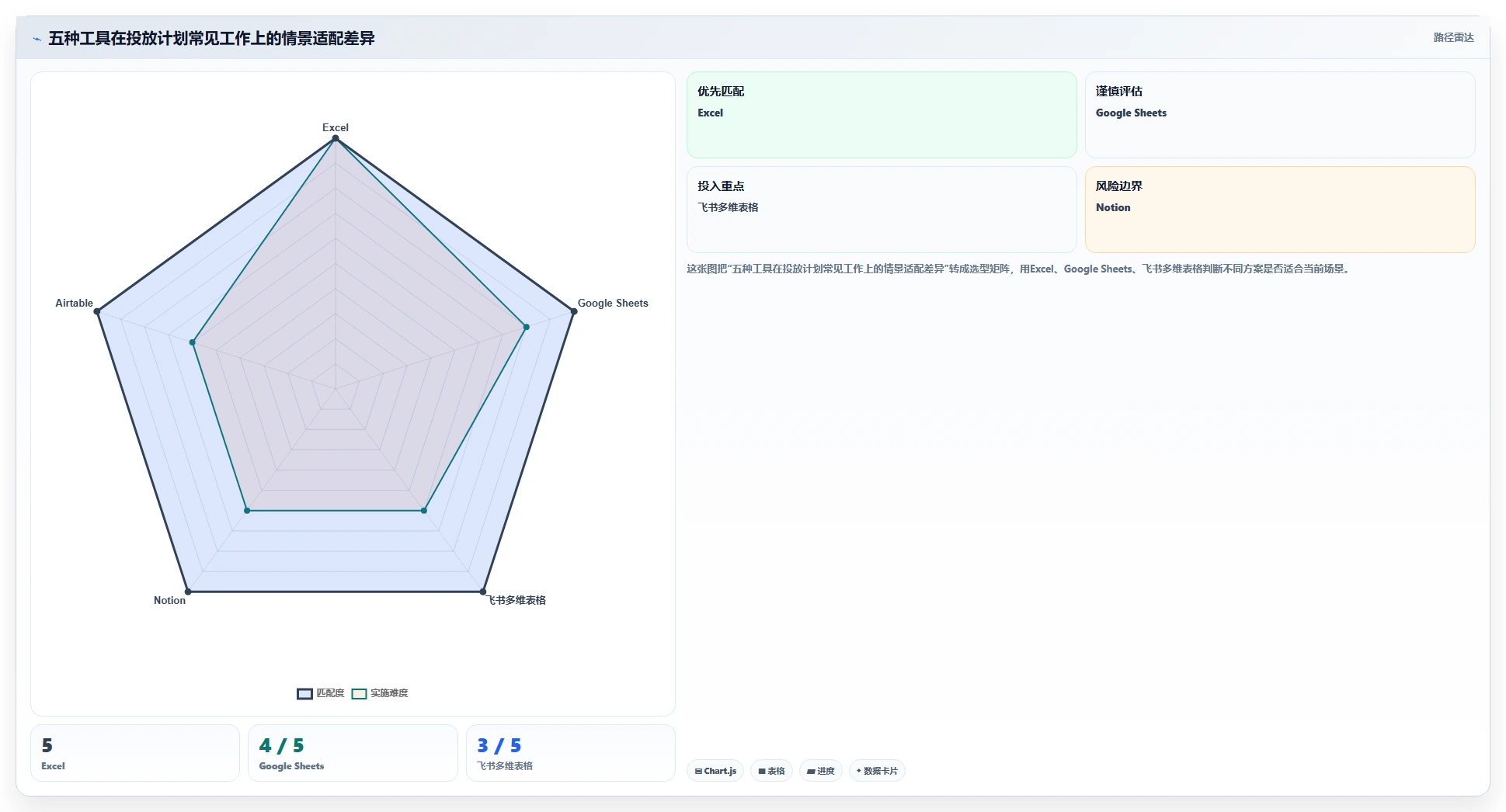Click the title 五种工具在投放计划常见工作上的情景适配差异
The width and height of the screenshot is (1506, 812).
[x=211, y=38]
